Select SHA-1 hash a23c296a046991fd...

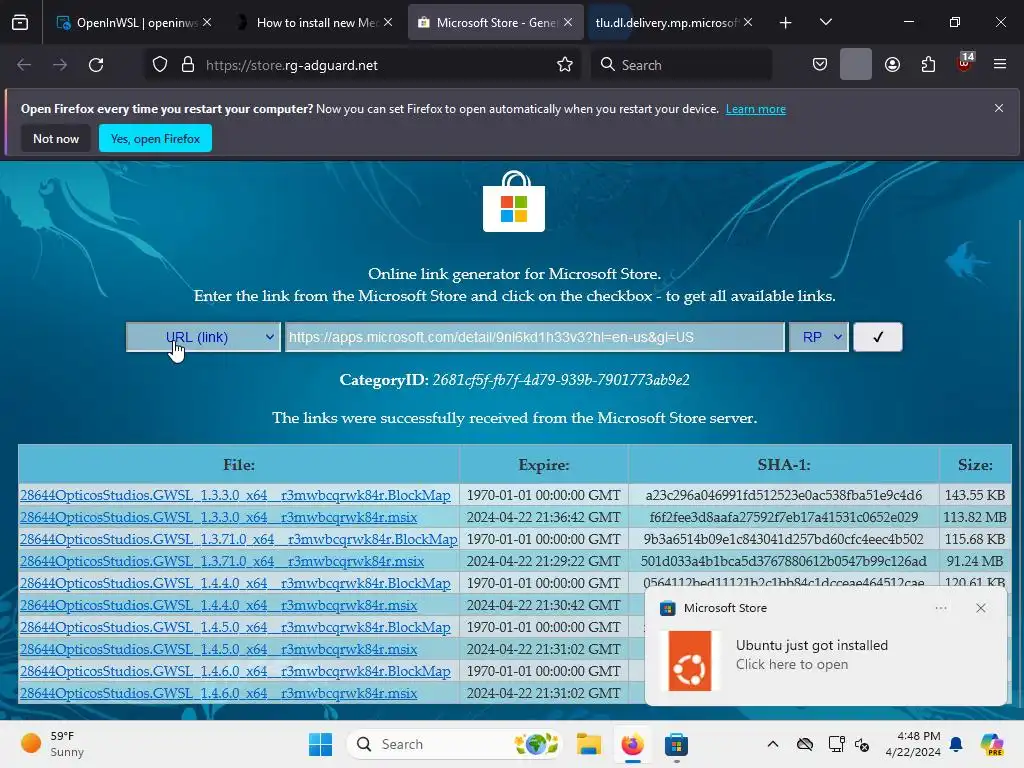[x=784, y=495]
